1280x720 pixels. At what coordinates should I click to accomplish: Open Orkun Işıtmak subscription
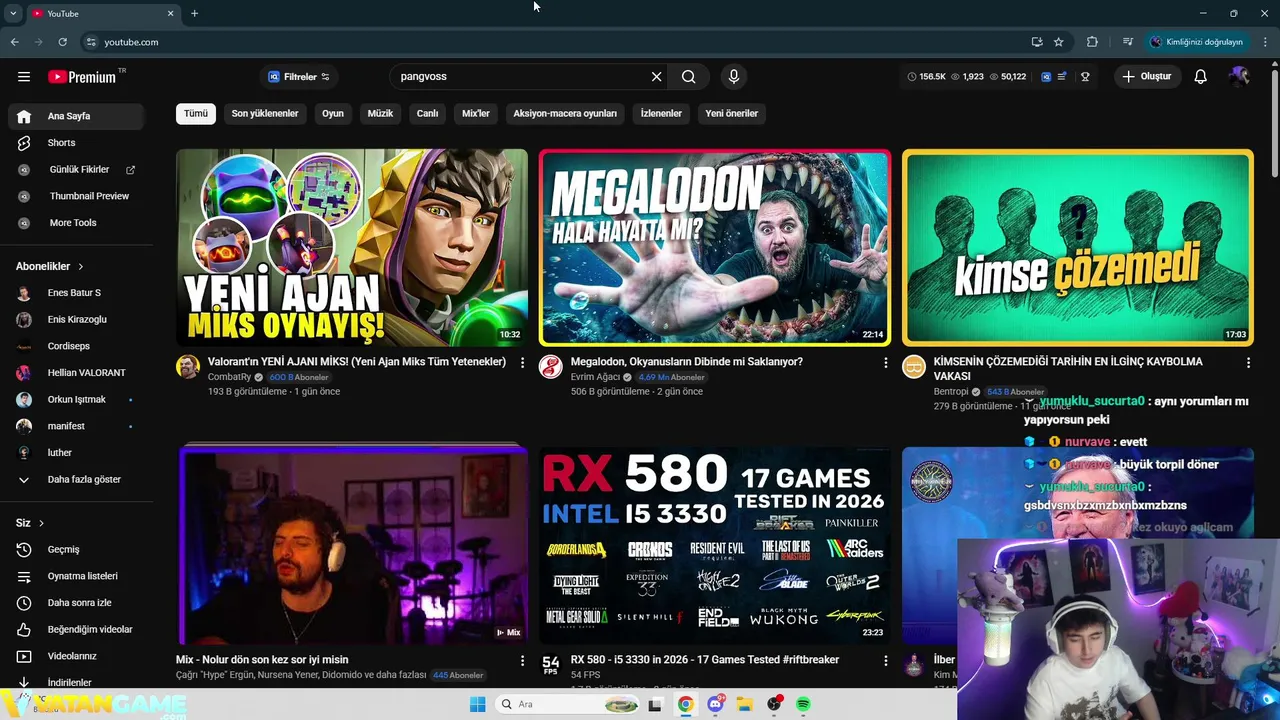point(78,400)
